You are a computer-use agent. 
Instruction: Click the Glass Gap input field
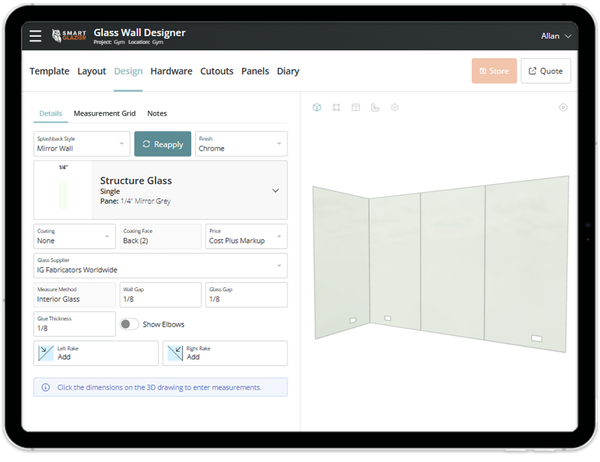click(246, 295)
